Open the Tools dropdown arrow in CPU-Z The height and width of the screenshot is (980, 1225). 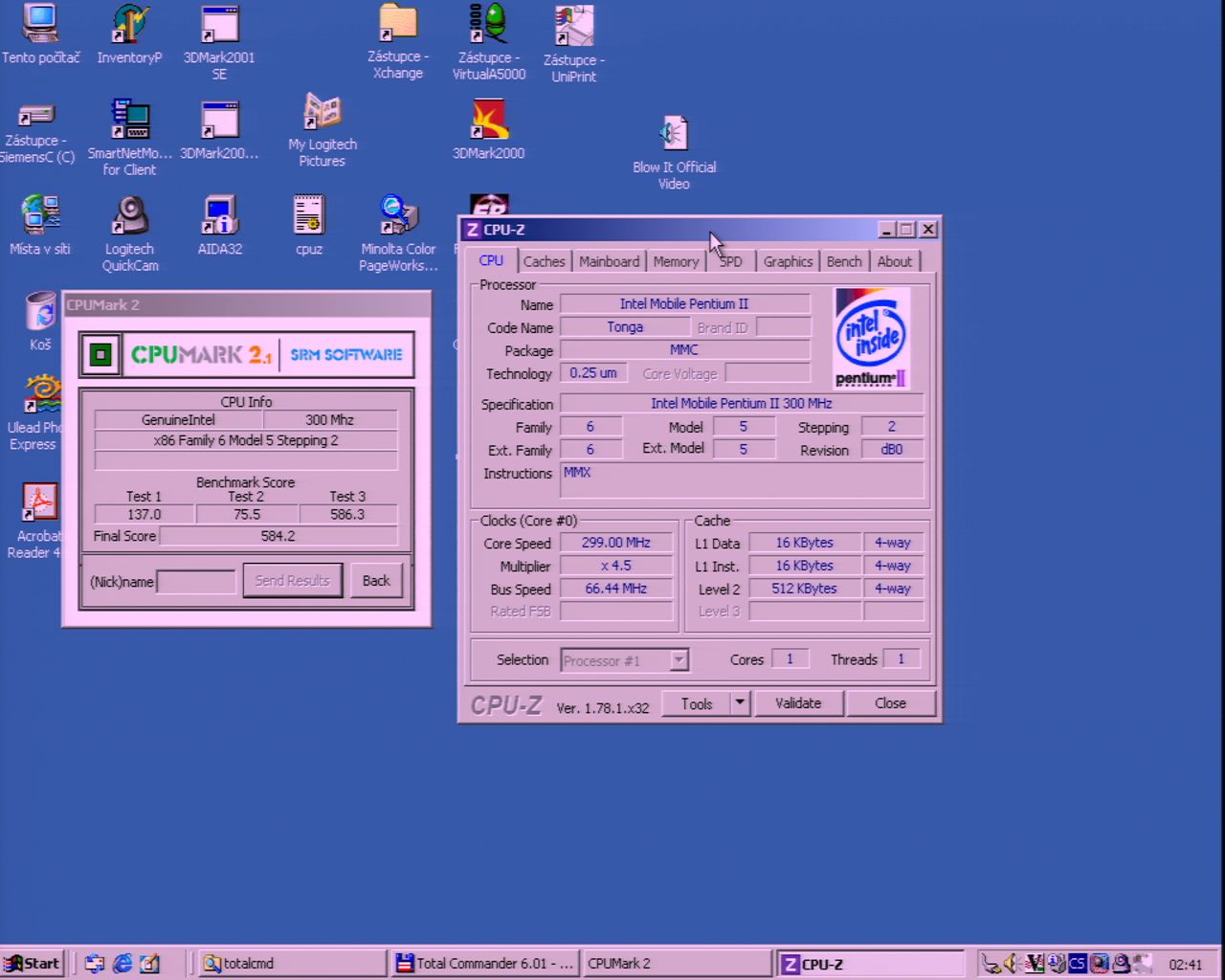pyautogui.click(x=739, y=703)
